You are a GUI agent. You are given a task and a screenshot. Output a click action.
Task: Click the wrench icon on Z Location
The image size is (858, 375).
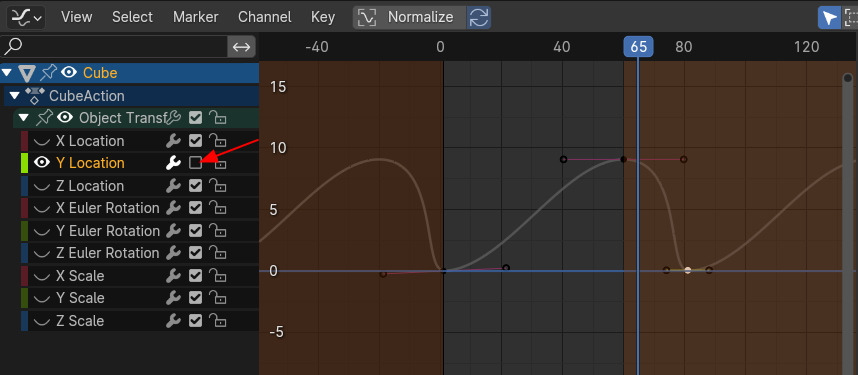[x=173, y=186]
